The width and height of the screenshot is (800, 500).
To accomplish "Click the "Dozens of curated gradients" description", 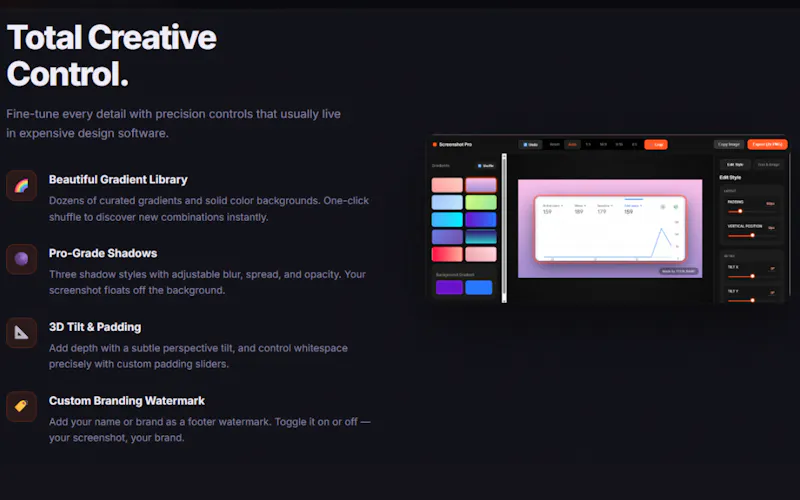I will [209, 209].
